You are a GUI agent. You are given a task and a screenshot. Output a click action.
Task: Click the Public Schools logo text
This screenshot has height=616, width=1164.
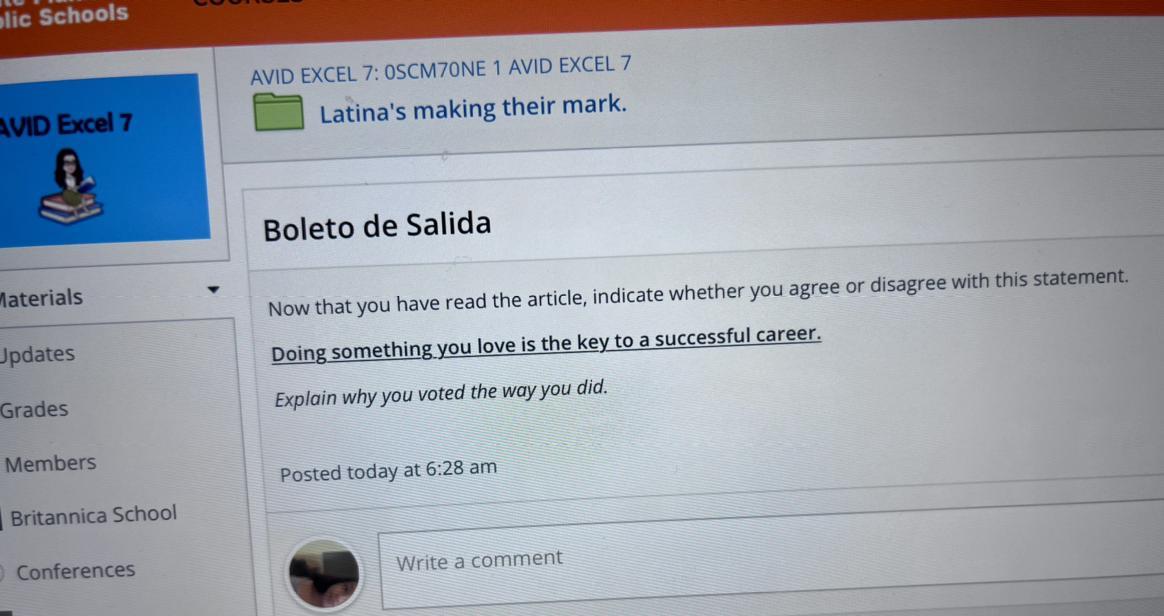[64, 16]
